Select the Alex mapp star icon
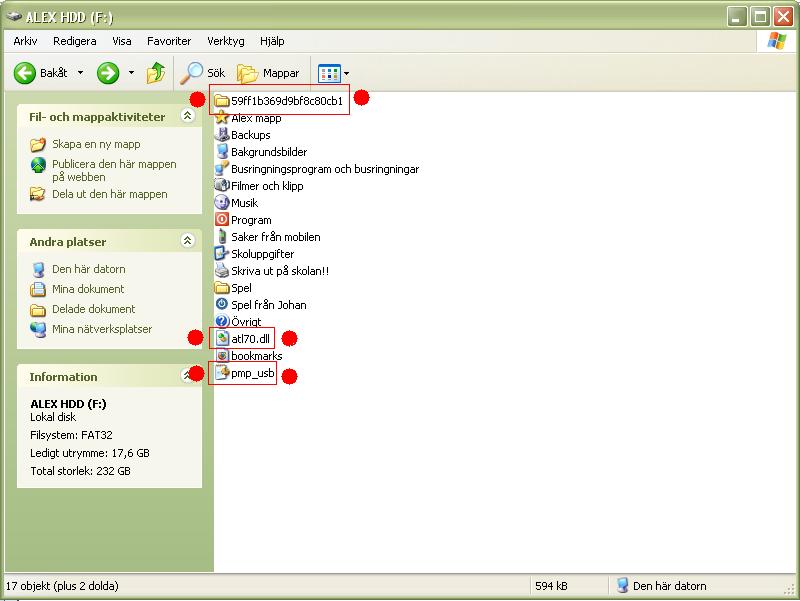 pos(221,118)
